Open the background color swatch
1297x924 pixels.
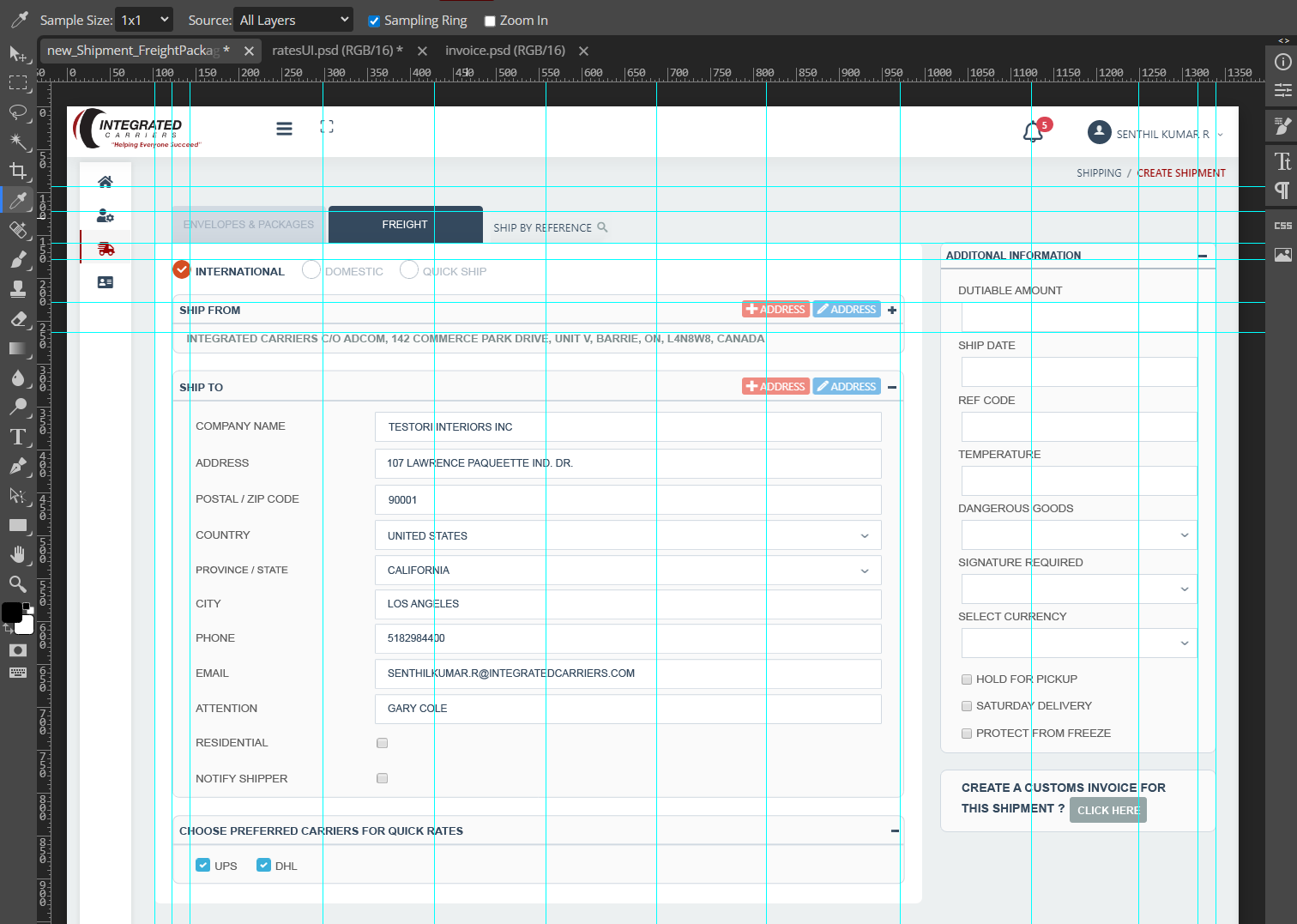[27, 626]
